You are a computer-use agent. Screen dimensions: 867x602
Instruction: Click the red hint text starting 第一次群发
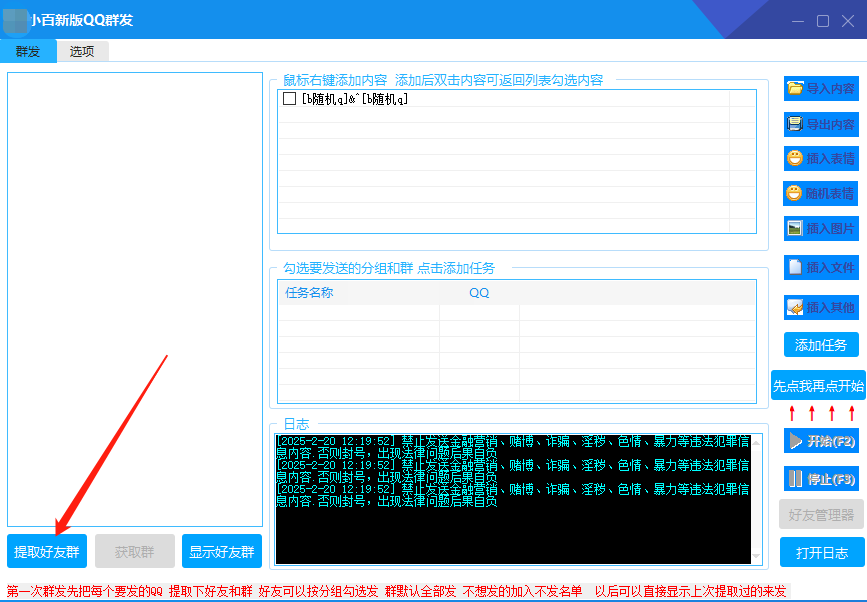(x=396, y=591)
